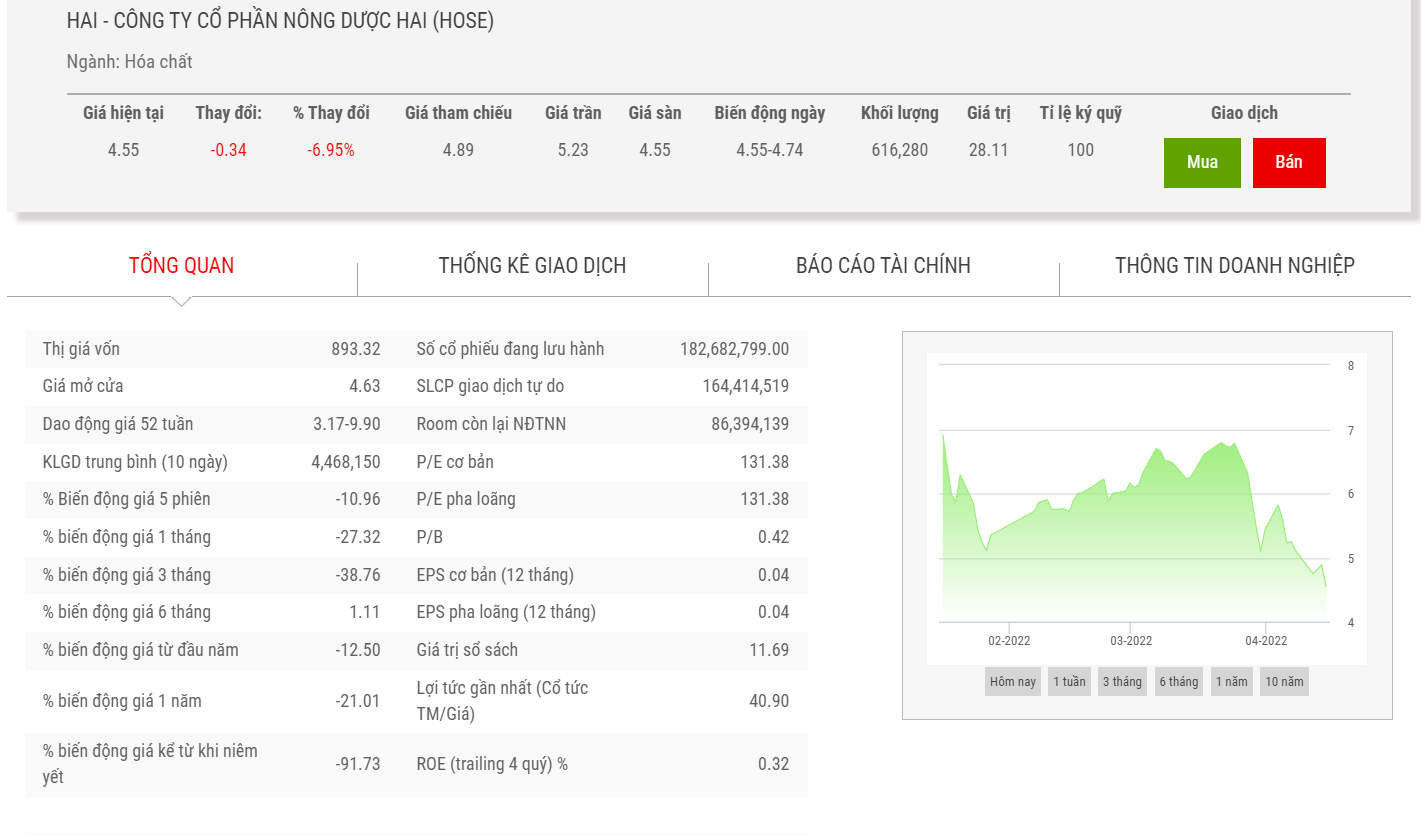Set chart range to Hôm nay
The height and width of the screenshot is (835, 1421).
tap(1012, 682)
